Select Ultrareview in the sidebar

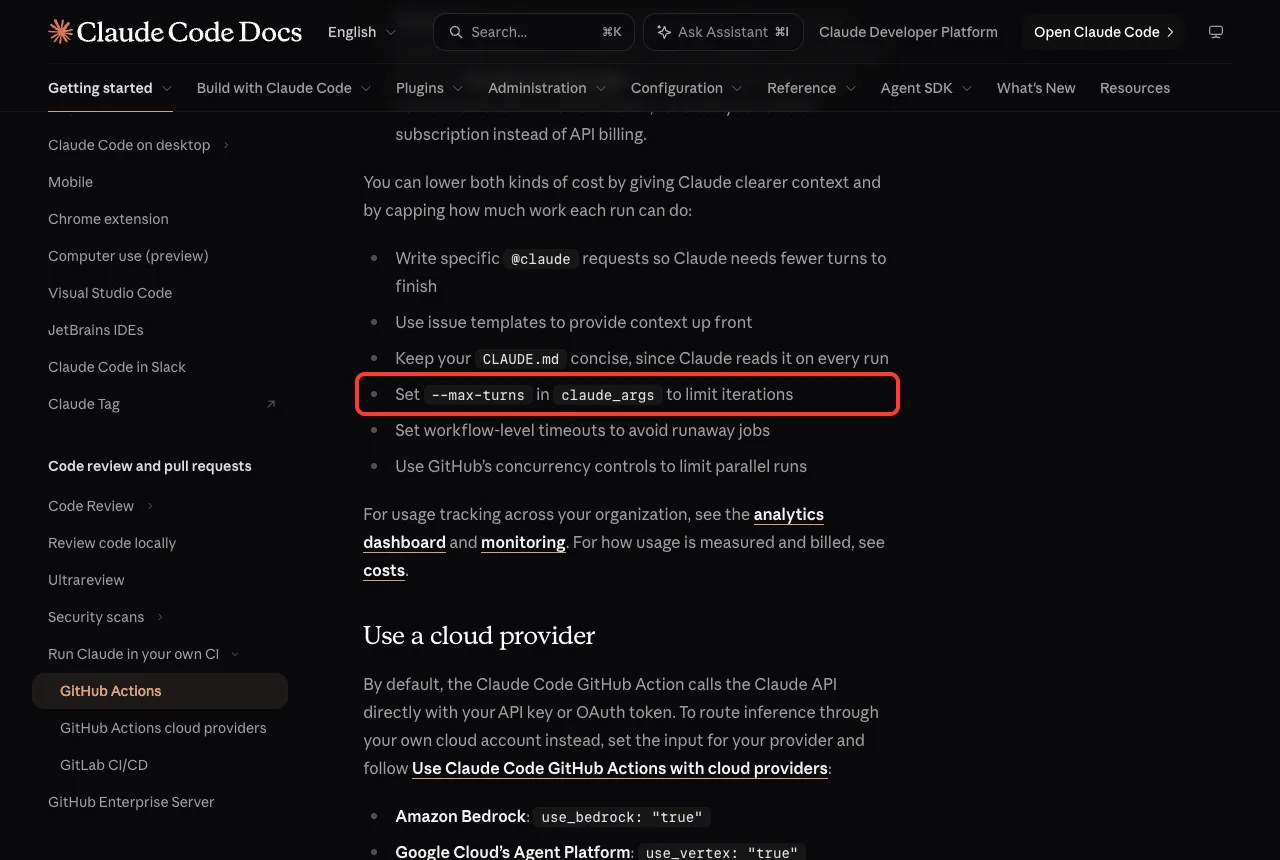[x=86, y=580]
